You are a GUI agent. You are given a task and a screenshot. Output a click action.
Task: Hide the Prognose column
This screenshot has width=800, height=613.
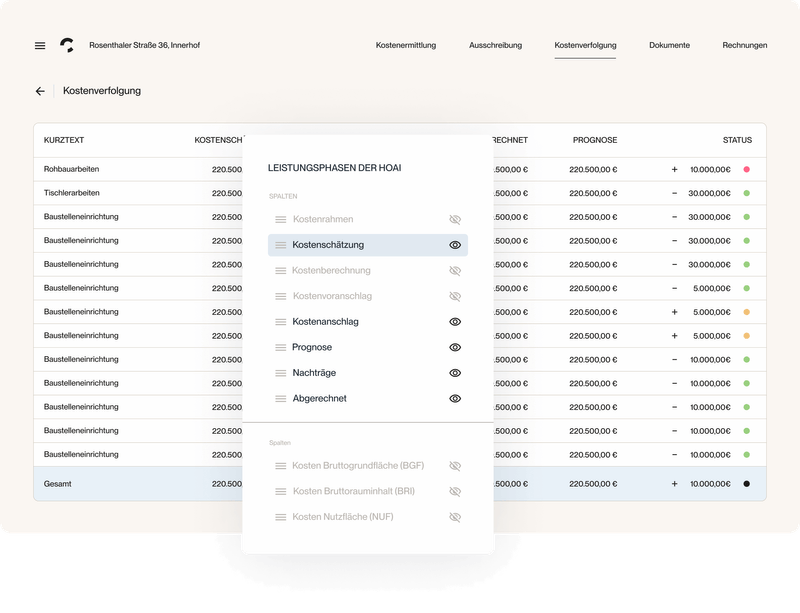coord(457,347)
